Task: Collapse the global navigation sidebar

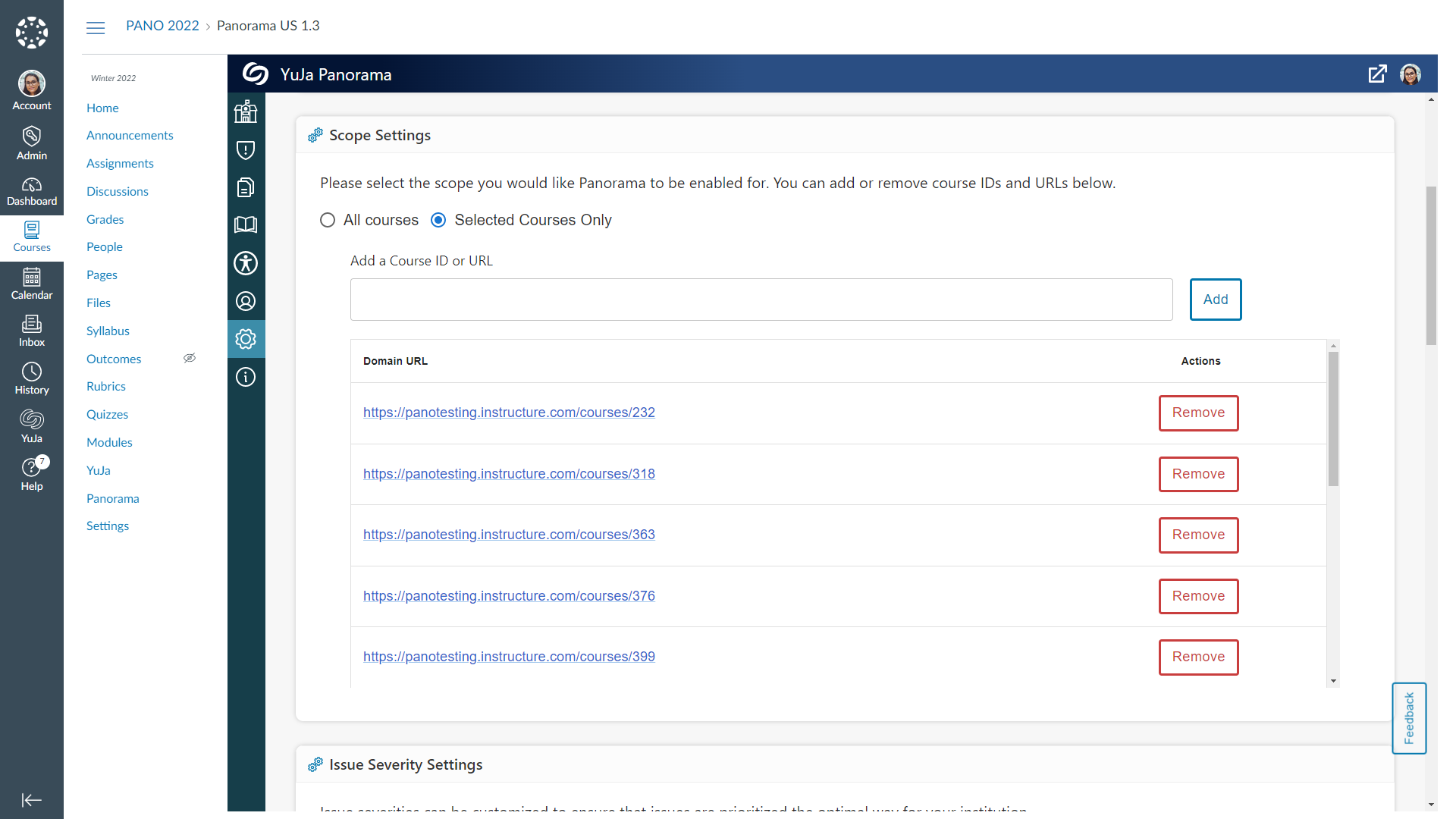Action: coord(32,800)
